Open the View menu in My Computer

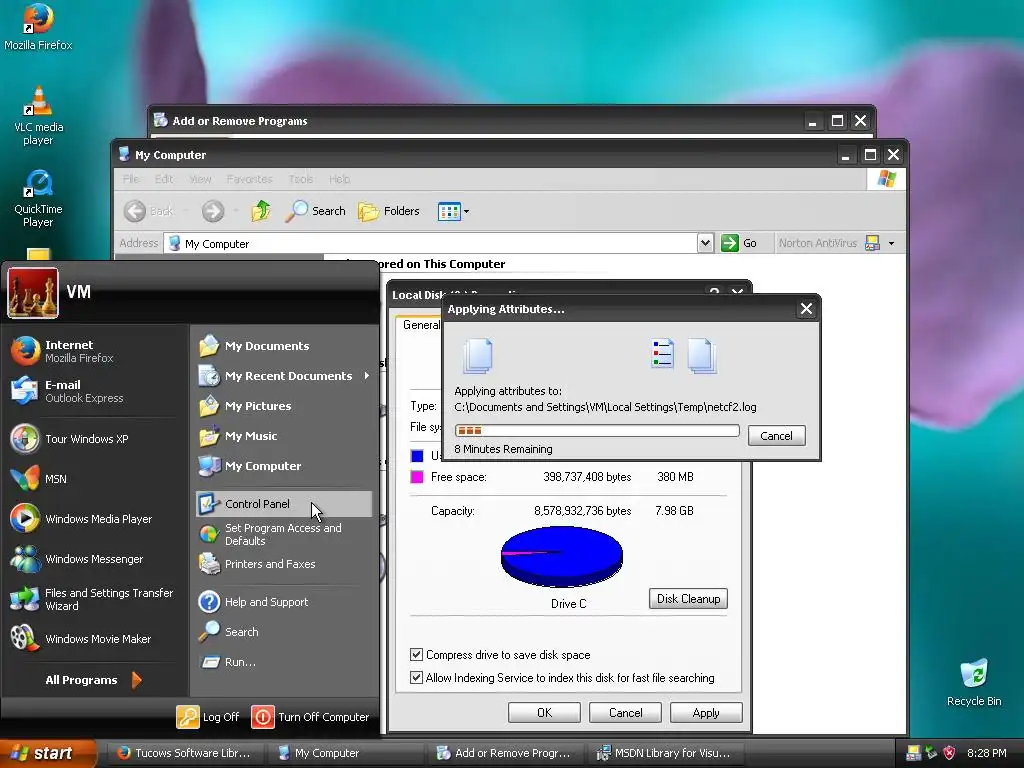coord(200,179)
